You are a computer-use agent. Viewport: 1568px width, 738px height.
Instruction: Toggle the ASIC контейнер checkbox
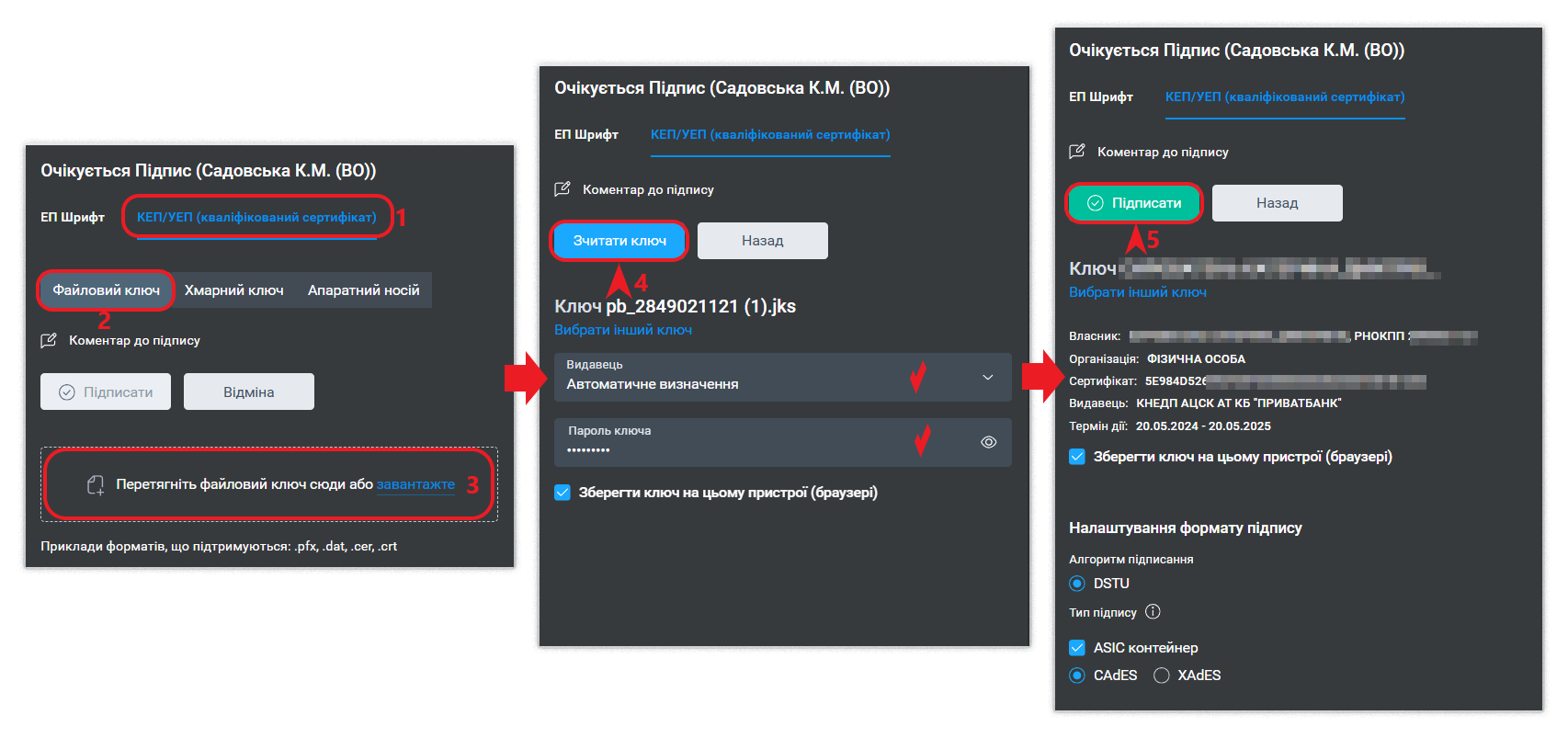(x=1077, y=648)
